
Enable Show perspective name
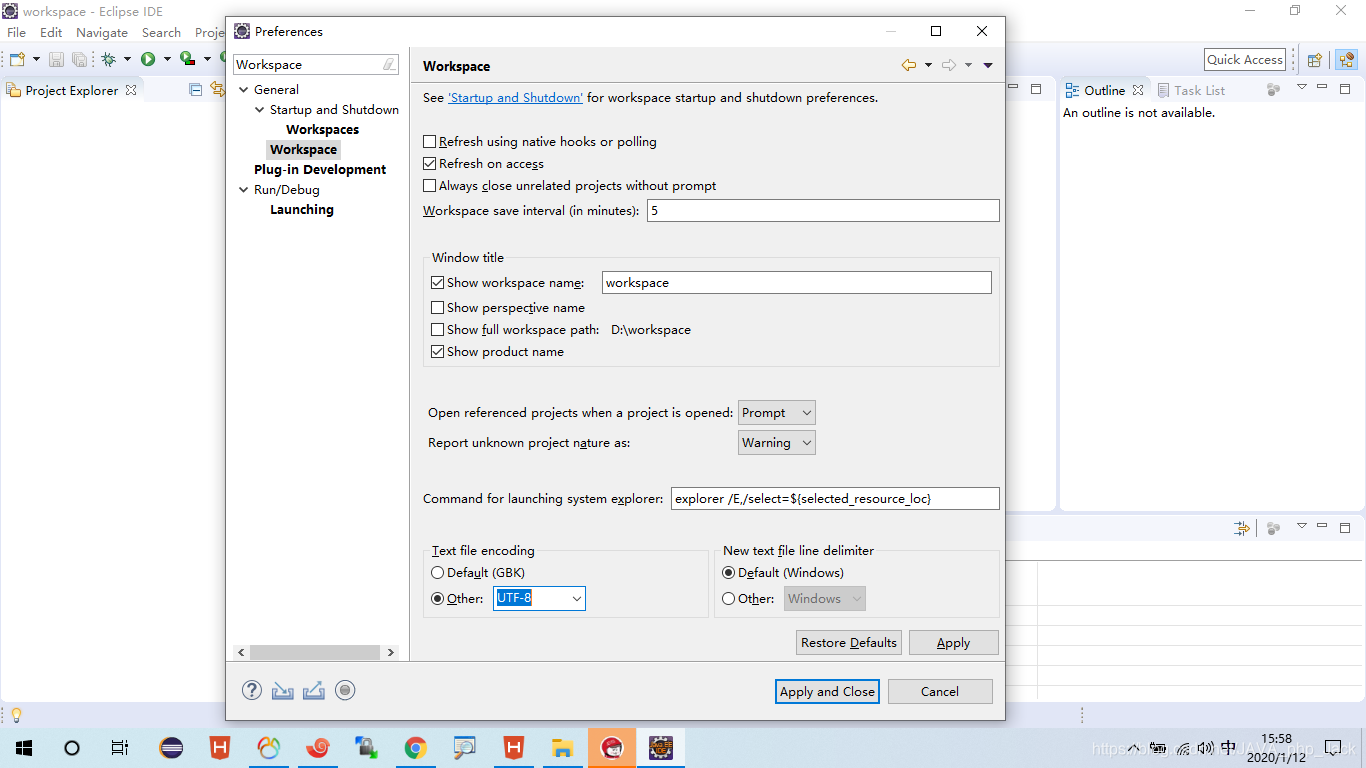click(x=438, y=308)
